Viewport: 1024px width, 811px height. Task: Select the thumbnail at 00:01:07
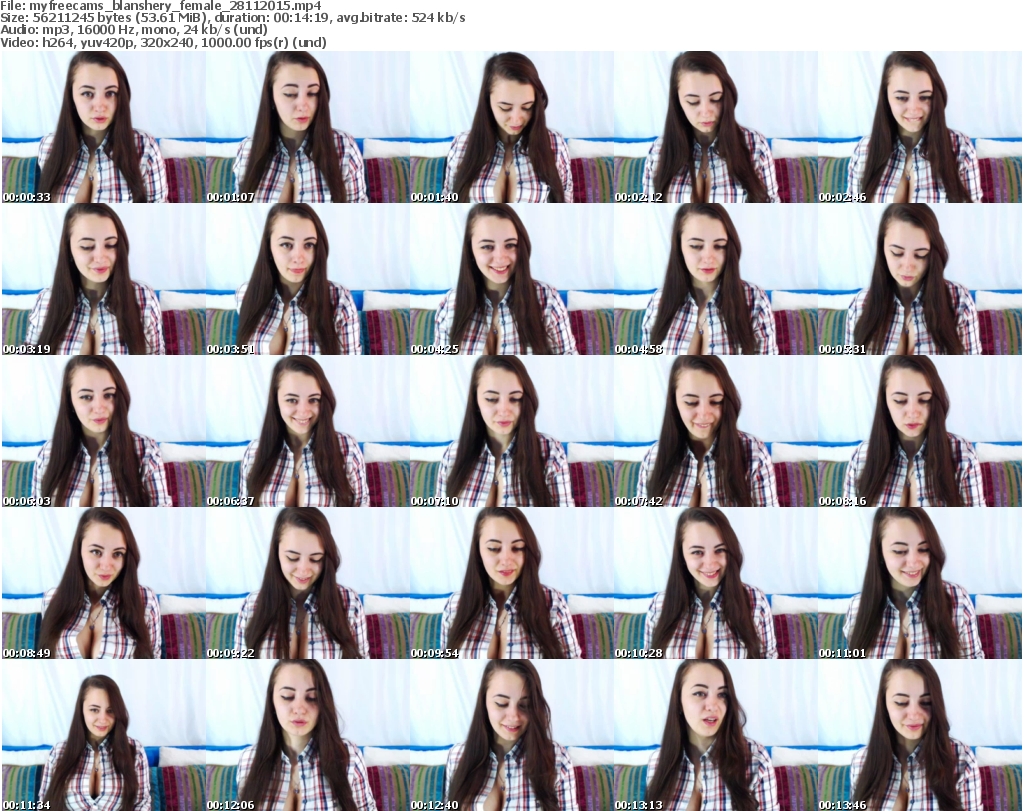(308, 127)
